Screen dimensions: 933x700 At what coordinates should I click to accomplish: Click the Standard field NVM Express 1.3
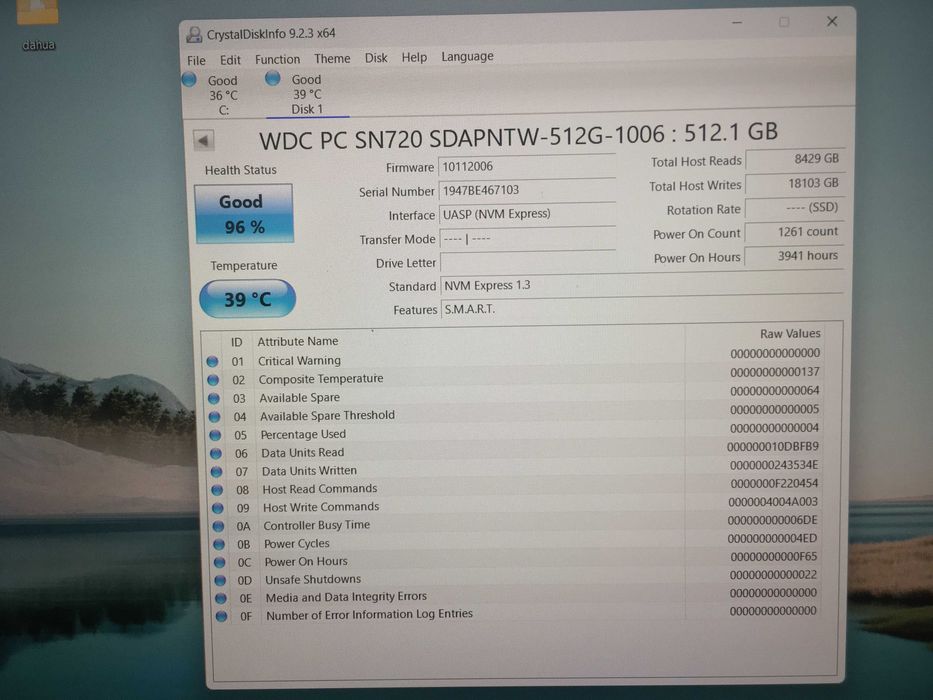(642, 285)
